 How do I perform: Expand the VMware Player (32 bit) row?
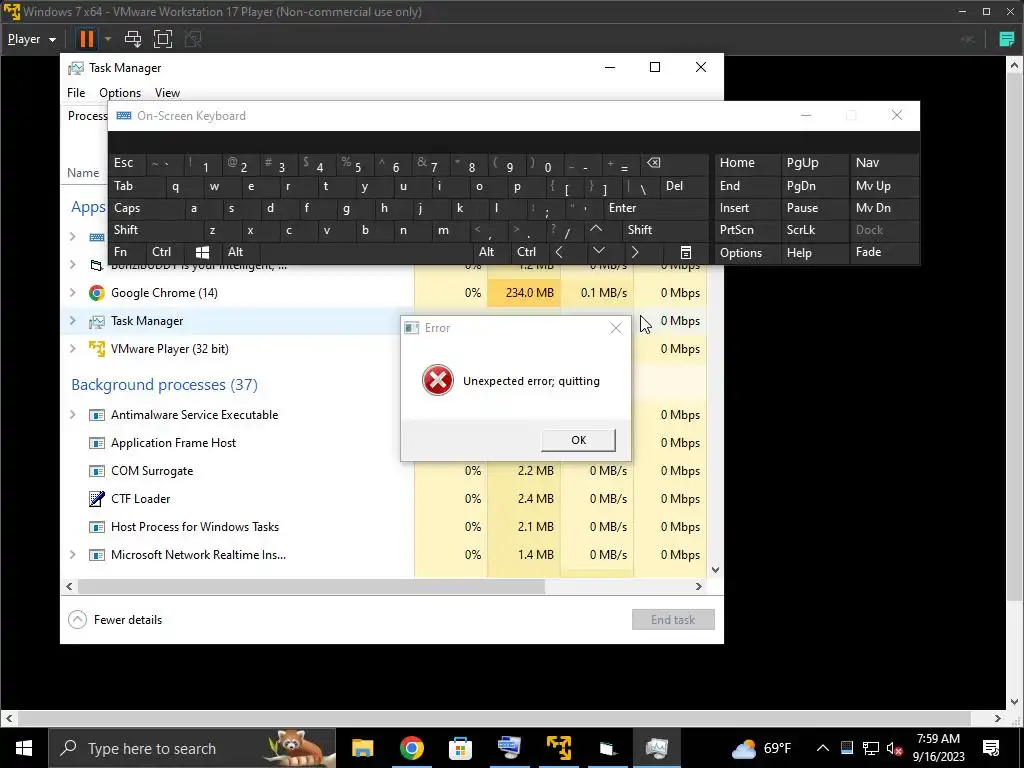pyautogui.click(x=72, y=349)
